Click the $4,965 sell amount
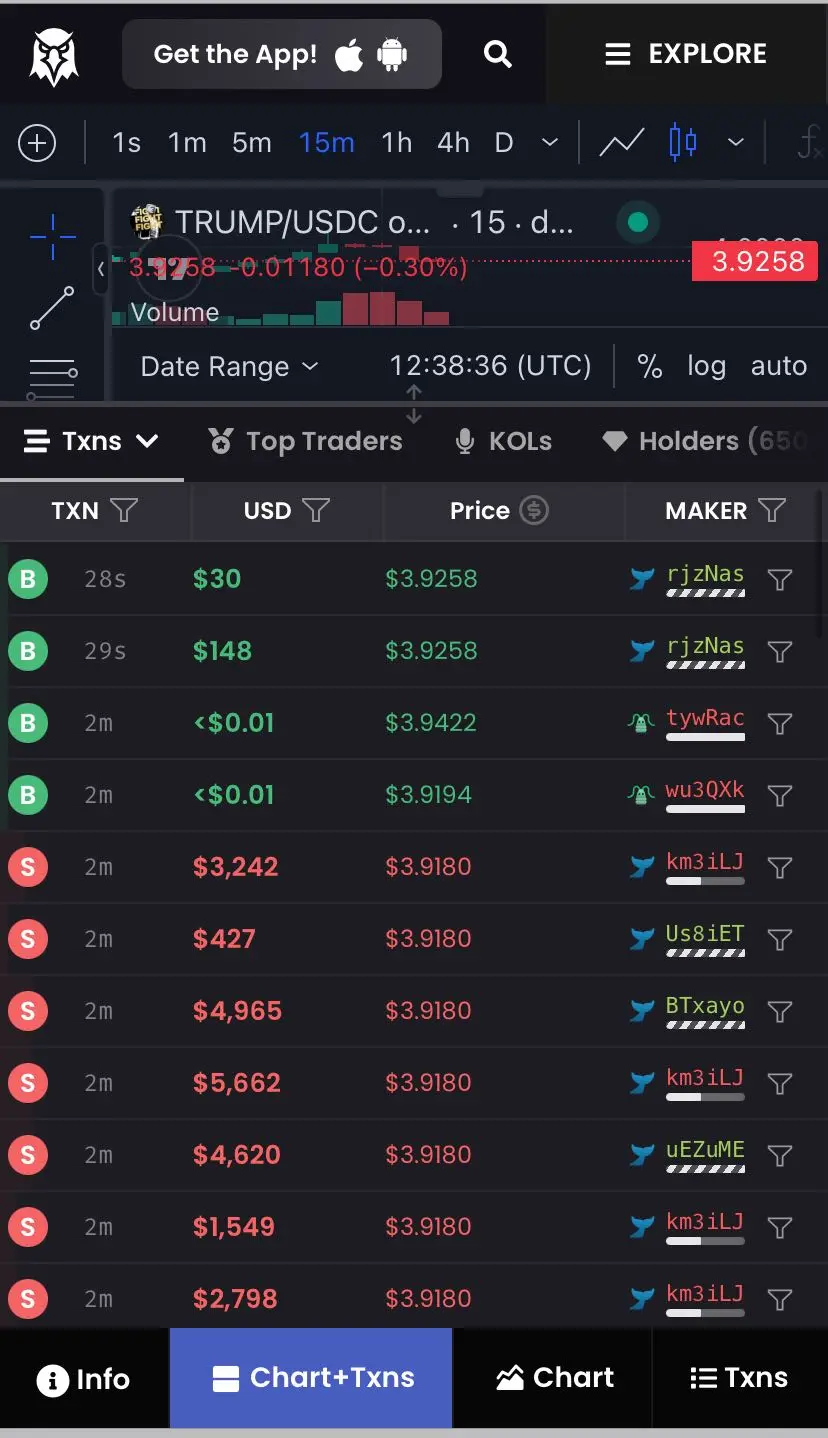This screenshot has width=828, height=1438. click(x=238, y=1011)
